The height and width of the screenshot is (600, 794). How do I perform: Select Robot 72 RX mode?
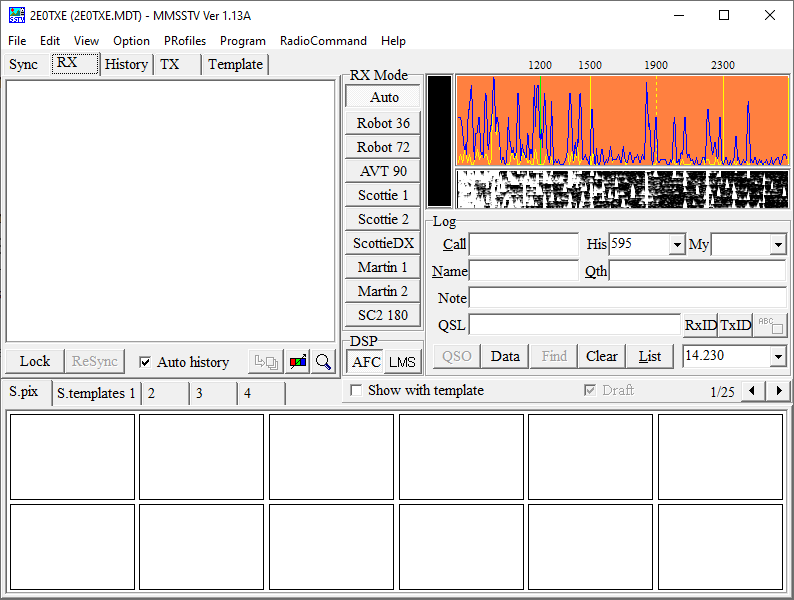pyautogui.click(x=383, y=147)
